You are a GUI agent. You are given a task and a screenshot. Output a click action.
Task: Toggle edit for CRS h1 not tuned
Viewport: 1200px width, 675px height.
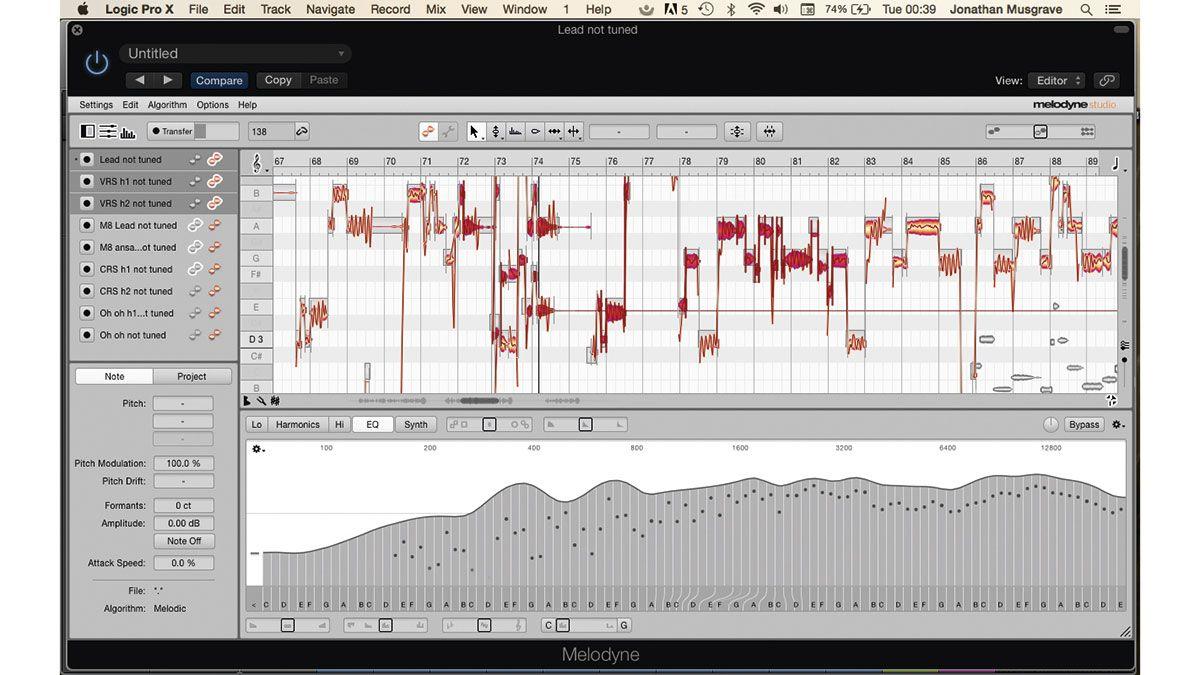click(215, 269)
